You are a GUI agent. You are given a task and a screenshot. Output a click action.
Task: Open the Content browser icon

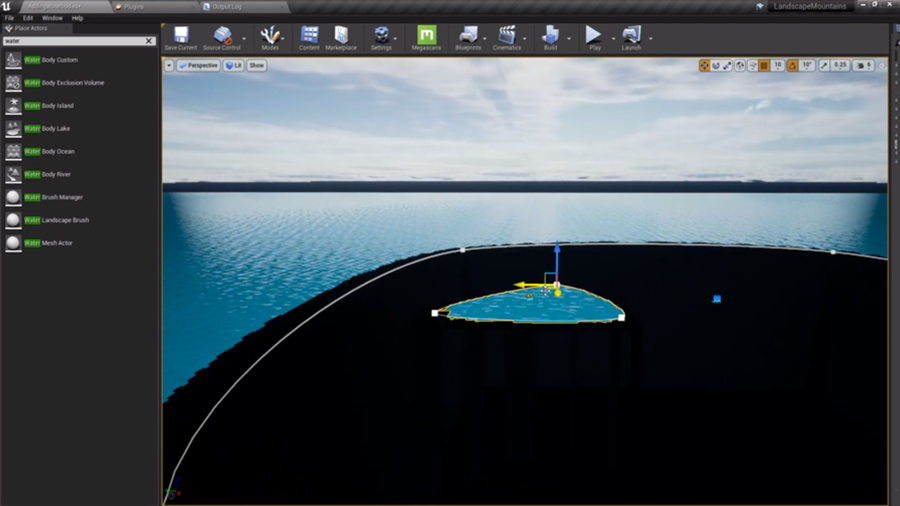[310, 35]
